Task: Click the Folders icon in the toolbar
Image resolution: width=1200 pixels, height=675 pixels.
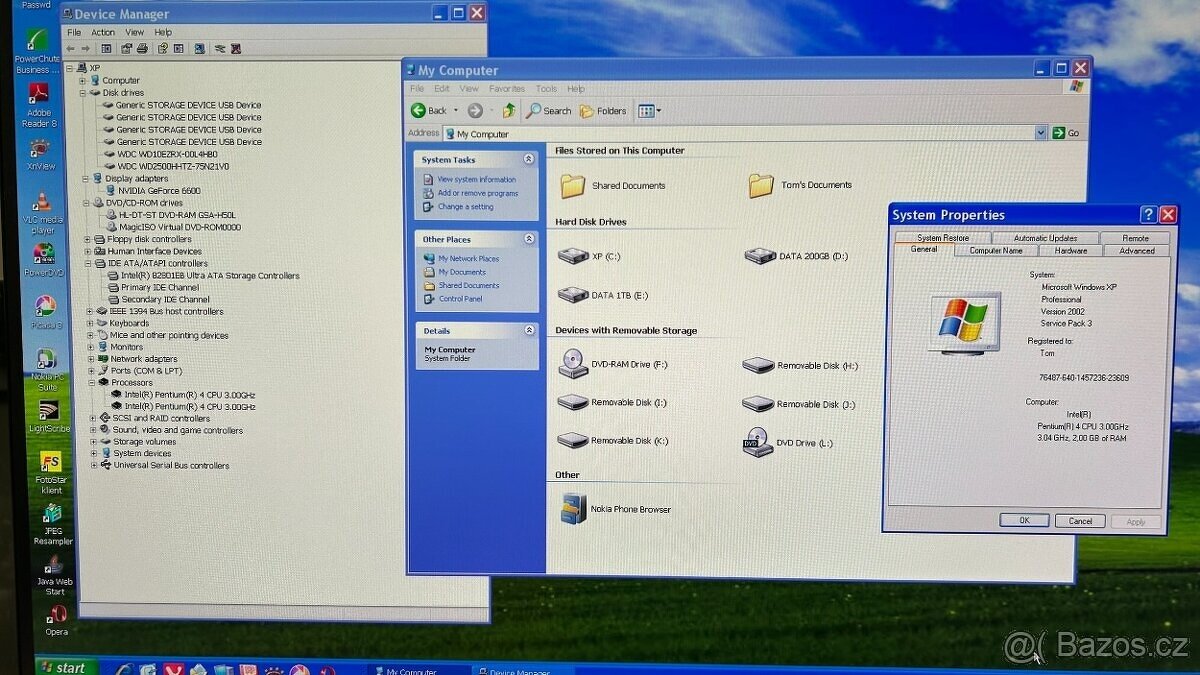Action: (x=590, y=110)
